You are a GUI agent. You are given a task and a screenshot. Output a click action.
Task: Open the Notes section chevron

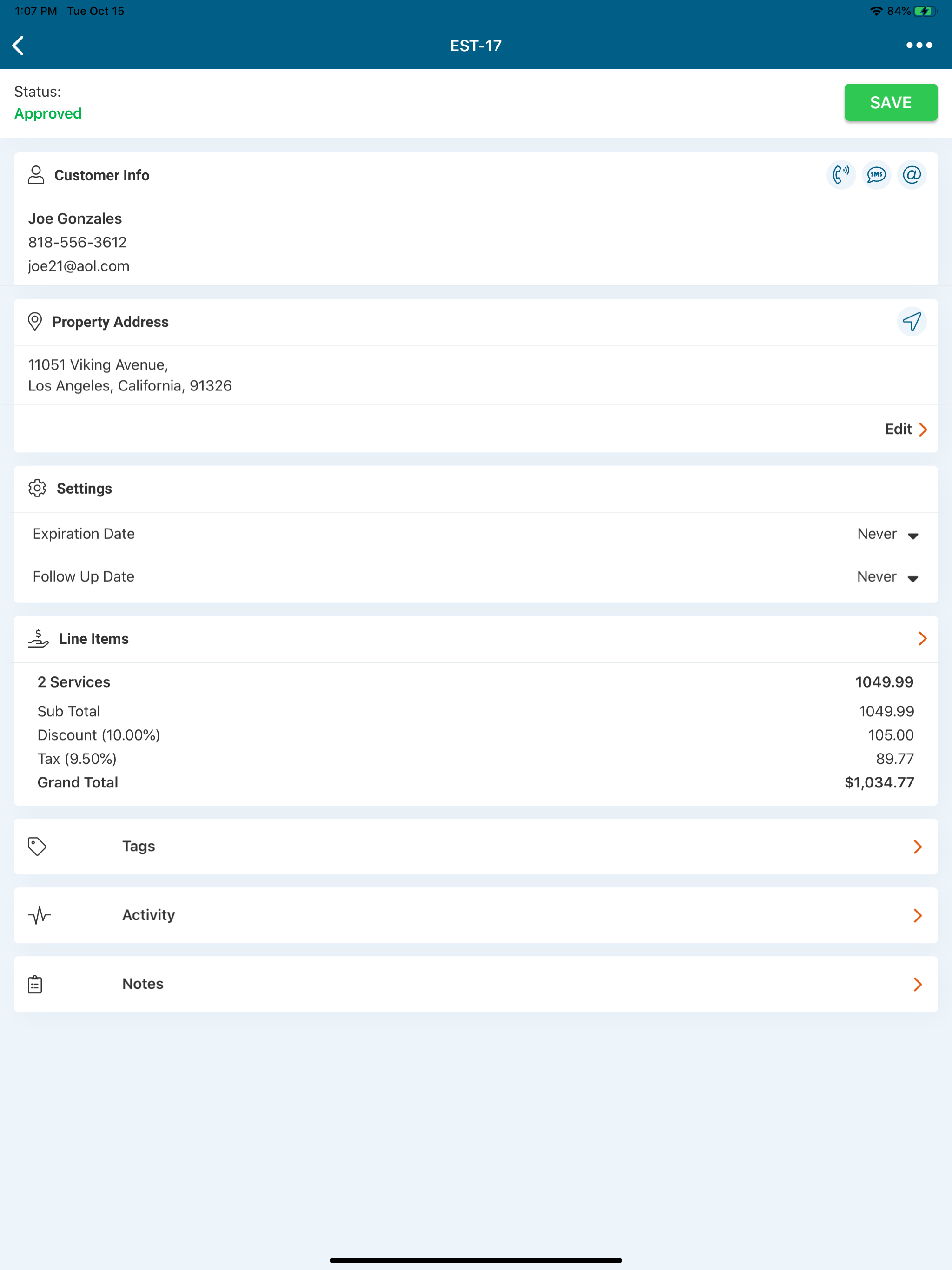[x=918, y=985]
